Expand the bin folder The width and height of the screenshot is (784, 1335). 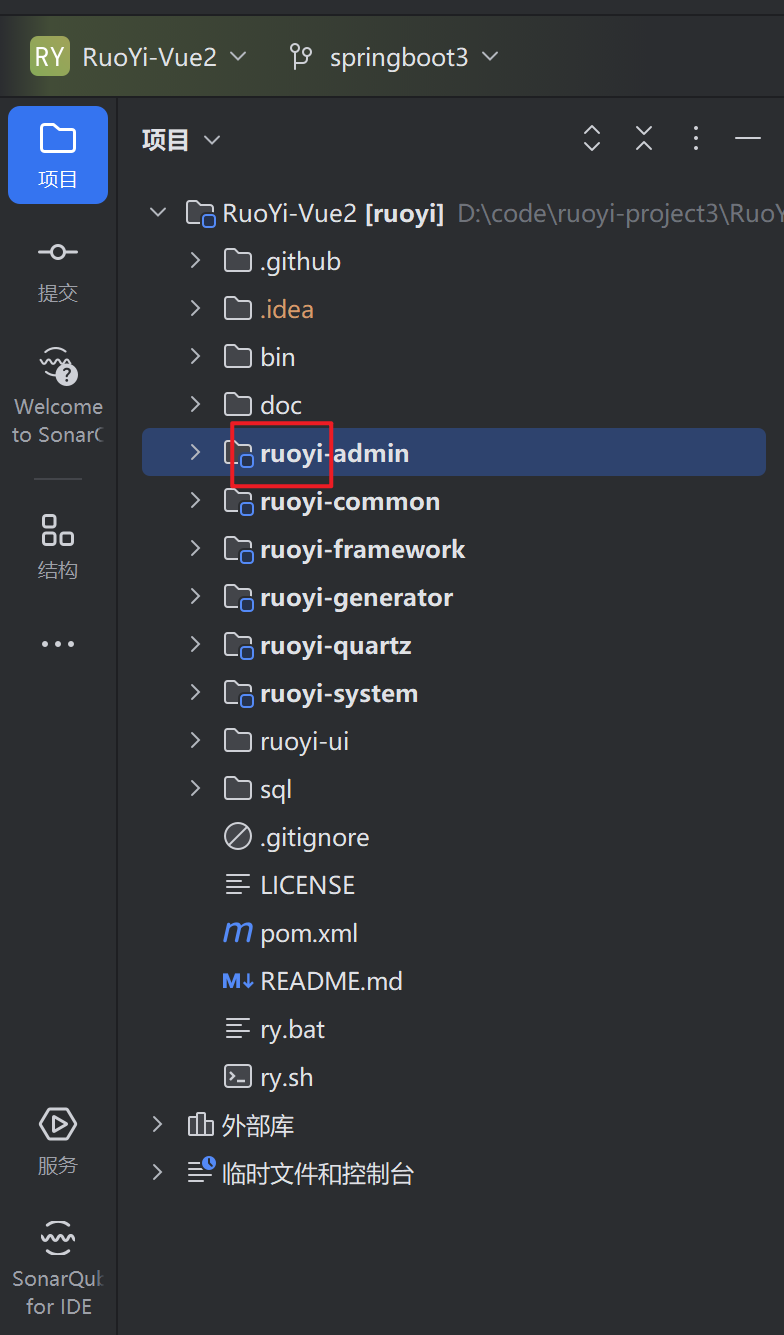click(195, 357)
